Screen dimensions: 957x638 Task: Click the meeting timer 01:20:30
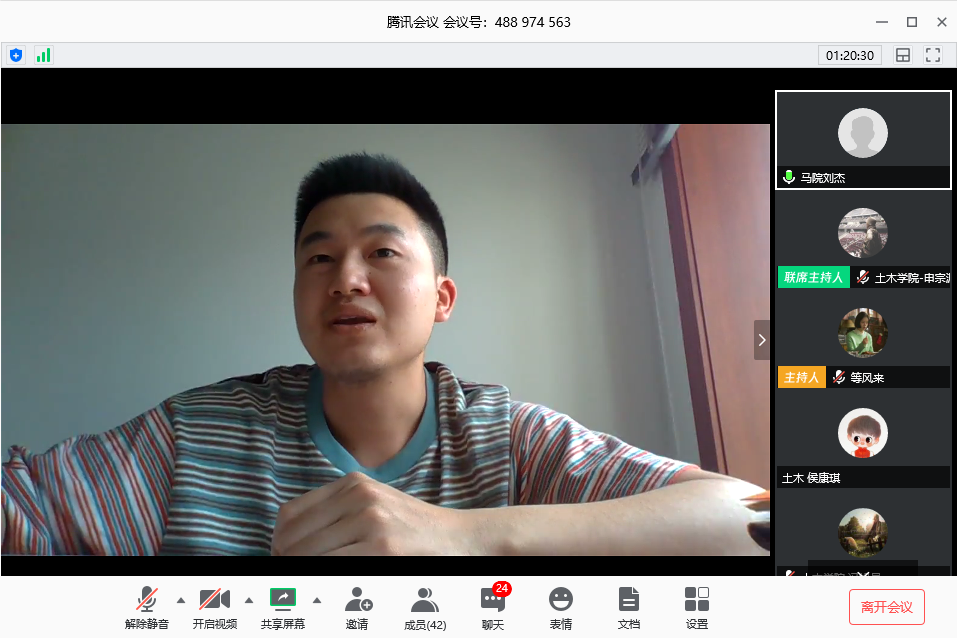click(850, 56)
